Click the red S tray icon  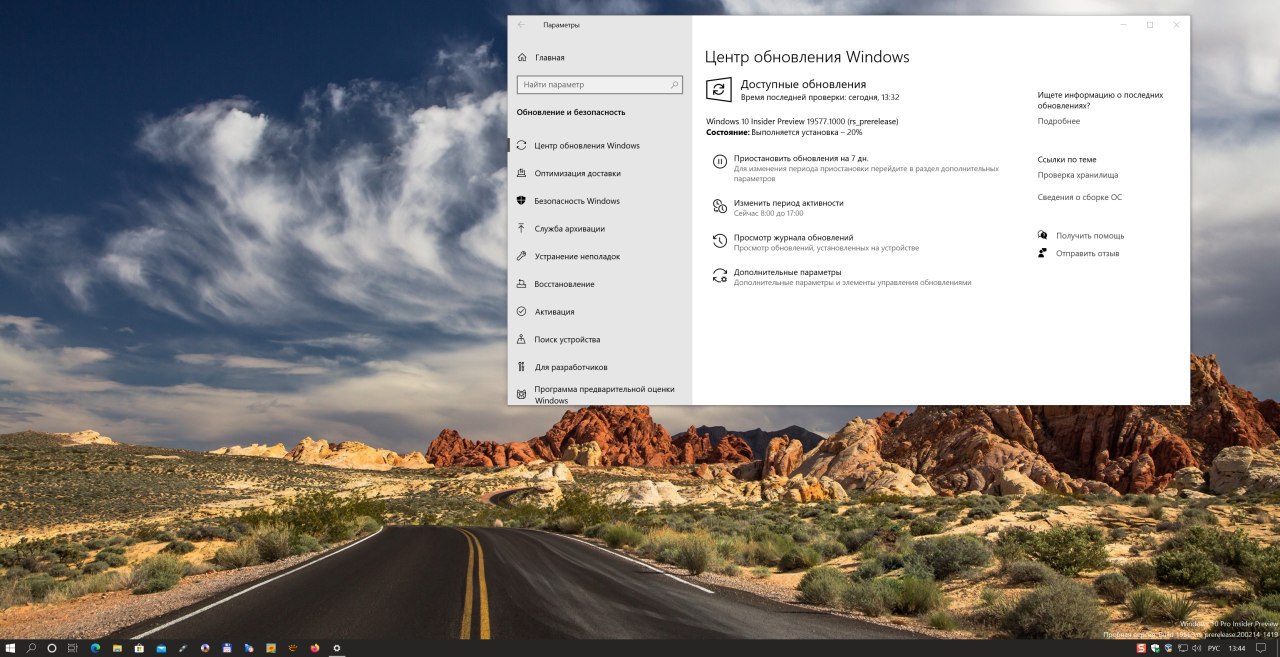pos(1141,648)
